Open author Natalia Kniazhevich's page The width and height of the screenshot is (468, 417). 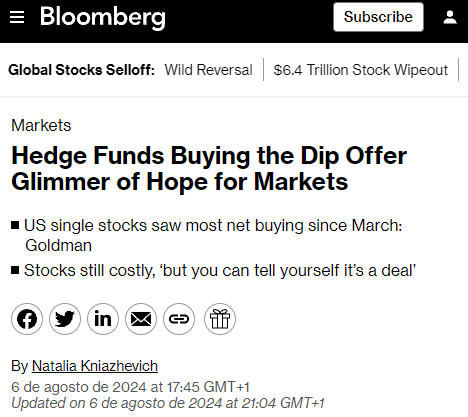(95, 366)
